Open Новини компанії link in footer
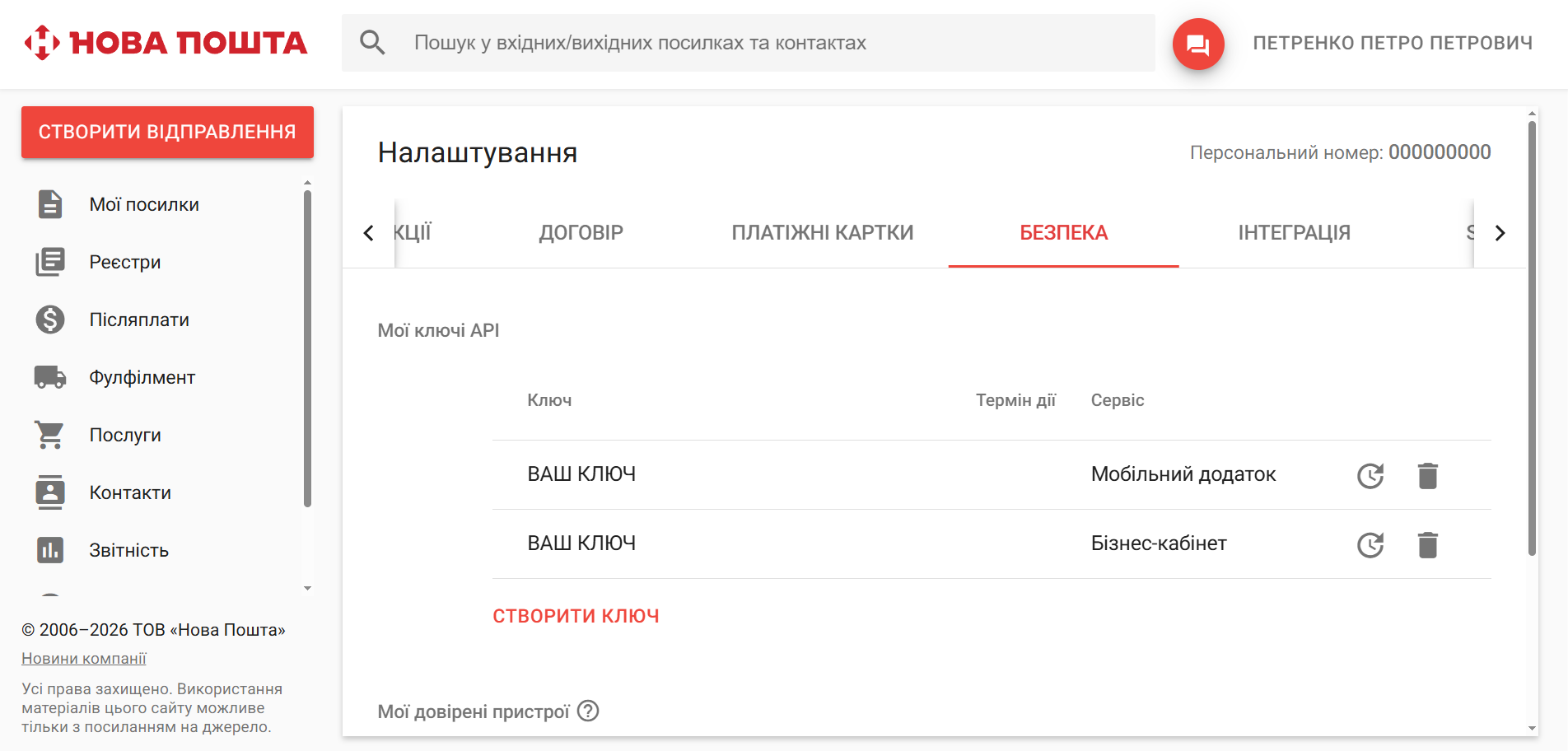Image resolution: width=1568 pixels, height=751 pixels. pyautogui.click(x=84, y=659)
